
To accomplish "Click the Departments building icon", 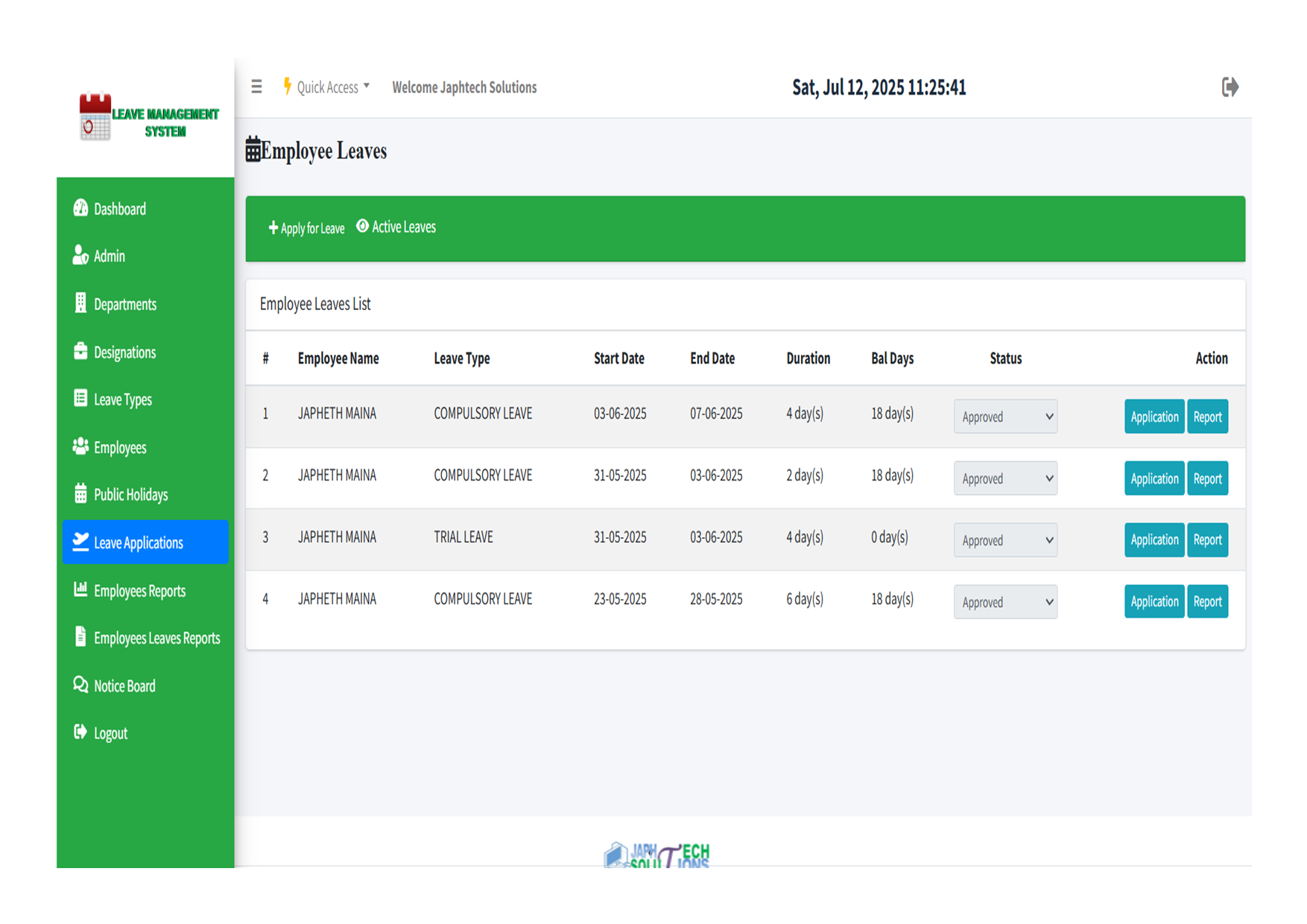I will coord(80,303).
